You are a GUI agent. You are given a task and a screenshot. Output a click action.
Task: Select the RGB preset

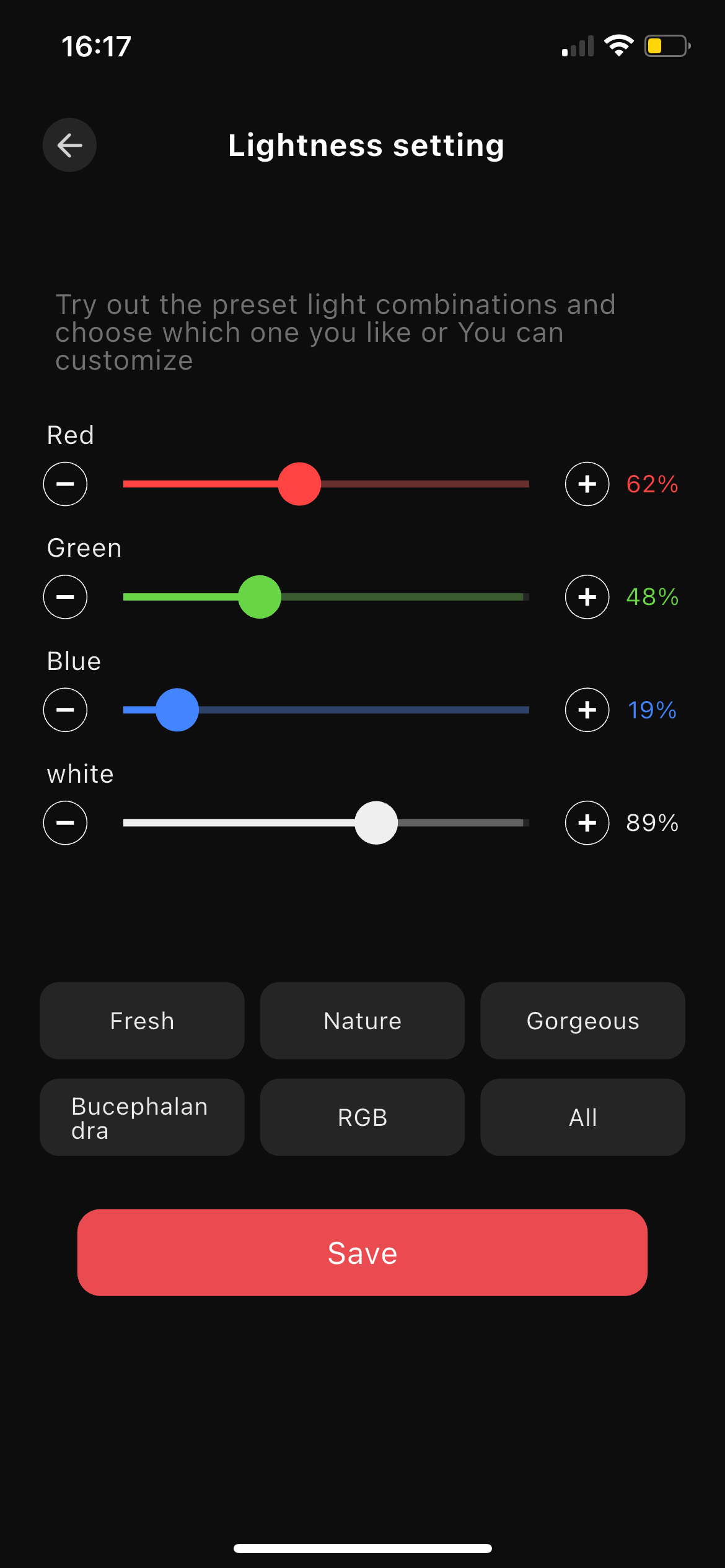pos(362,1117)
